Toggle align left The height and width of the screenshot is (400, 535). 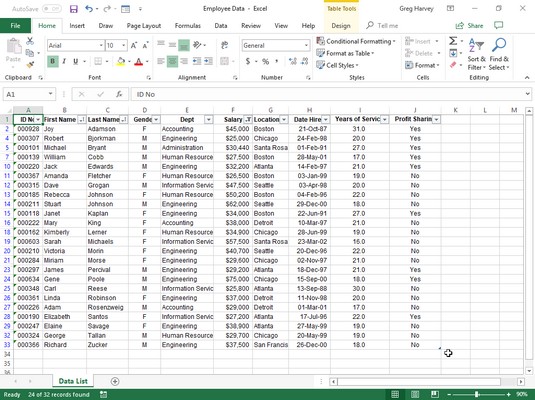[x=161, y=61]
